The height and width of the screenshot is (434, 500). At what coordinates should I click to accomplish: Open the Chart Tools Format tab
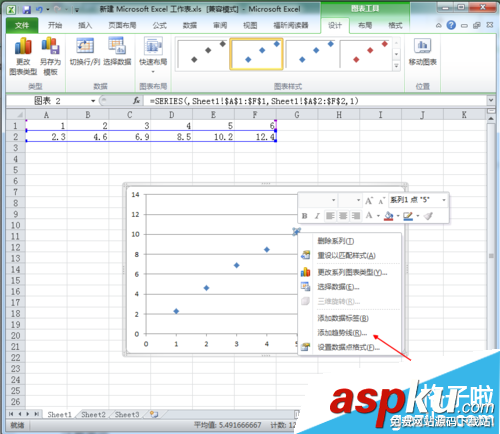395,25
